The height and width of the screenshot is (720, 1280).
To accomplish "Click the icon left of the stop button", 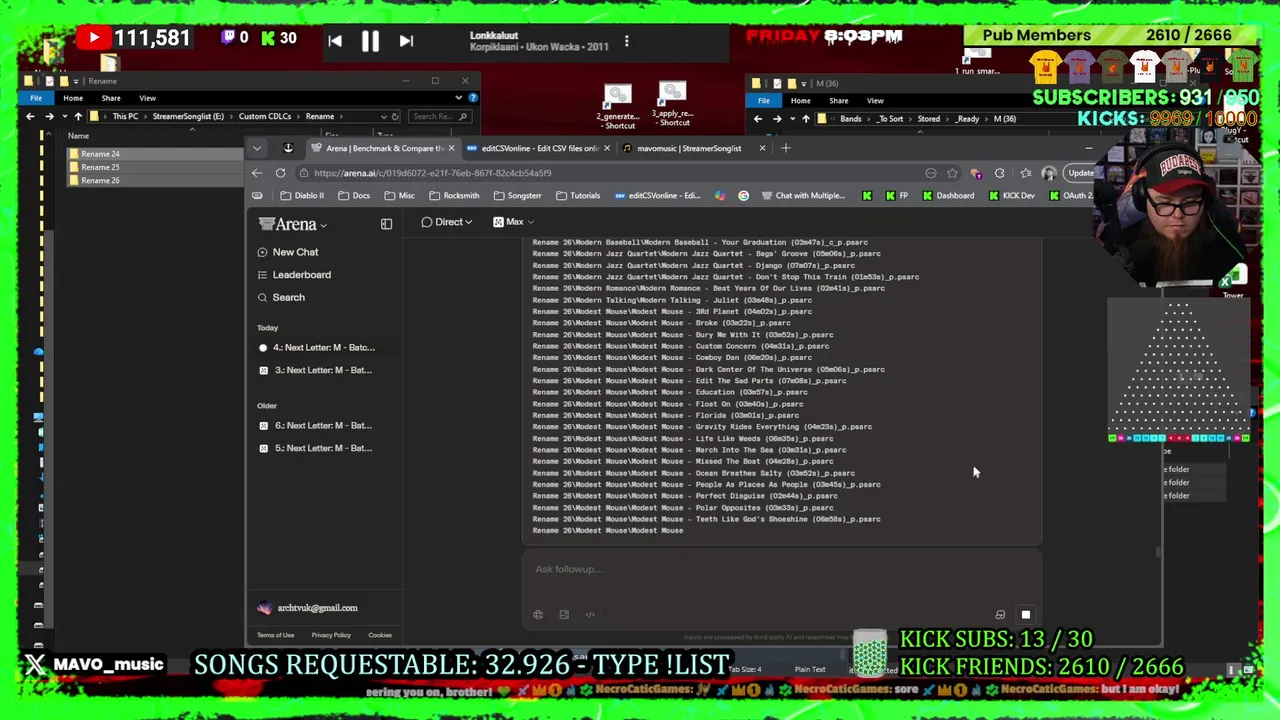I will (x=1000, y=615).
